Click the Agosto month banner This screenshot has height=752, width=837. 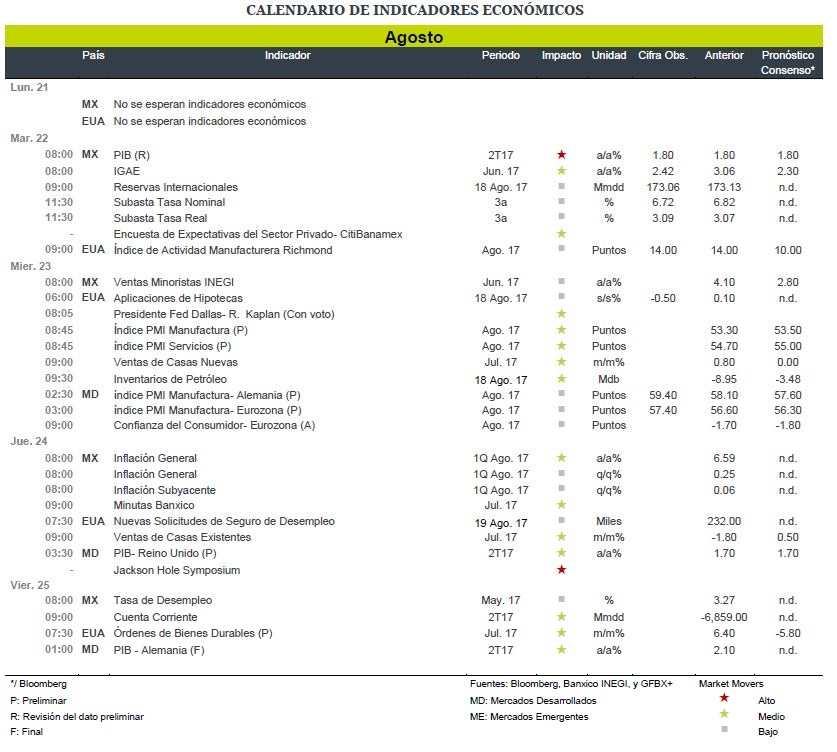414,37
